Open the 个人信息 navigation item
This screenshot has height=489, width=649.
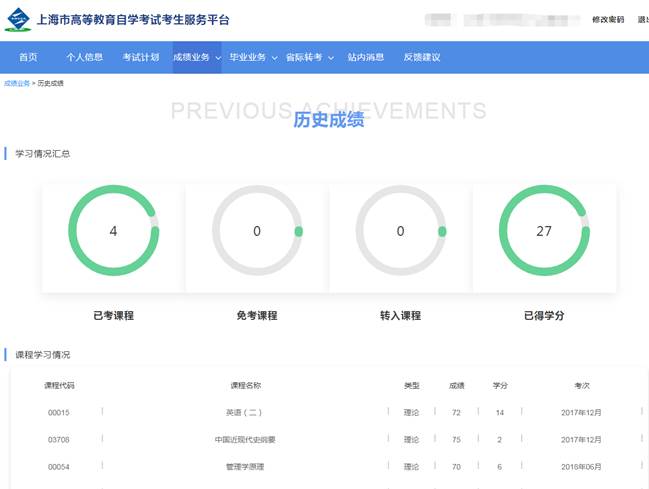(84, 57)
